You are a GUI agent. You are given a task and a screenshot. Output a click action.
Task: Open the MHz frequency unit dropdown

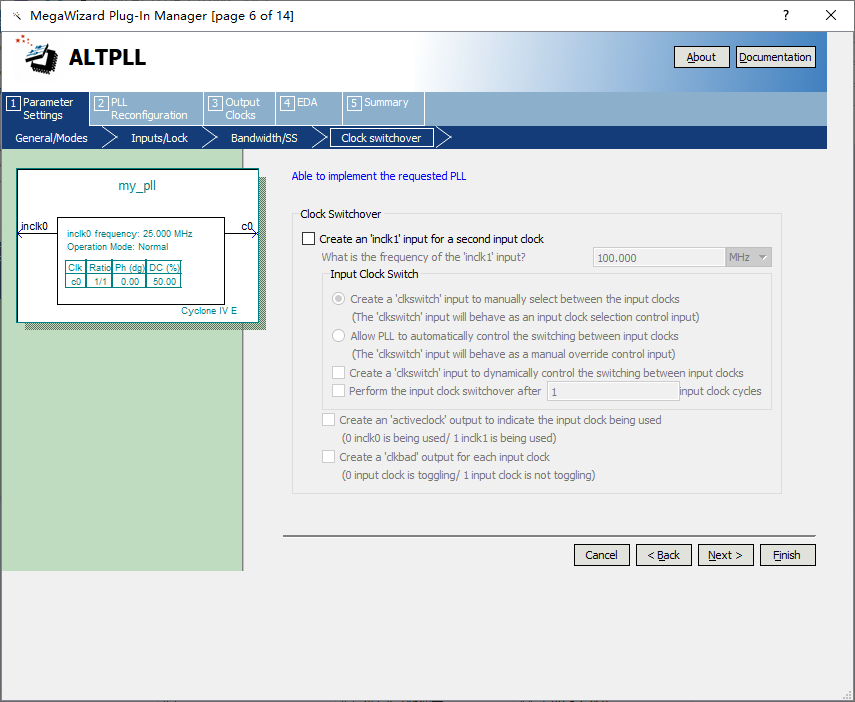pos(748,258)
